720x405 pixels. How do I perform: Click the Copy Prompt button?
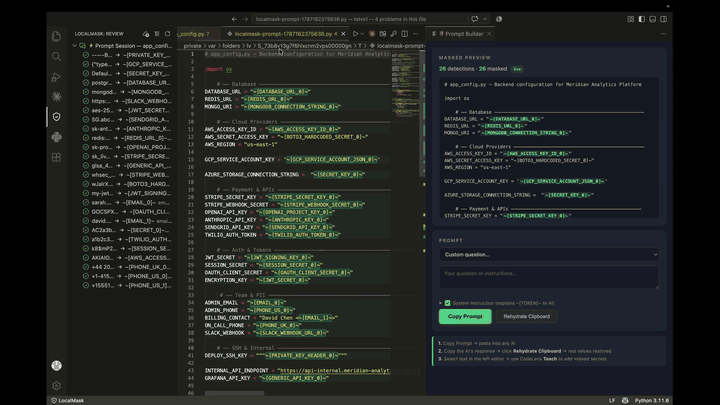point(465,316)
